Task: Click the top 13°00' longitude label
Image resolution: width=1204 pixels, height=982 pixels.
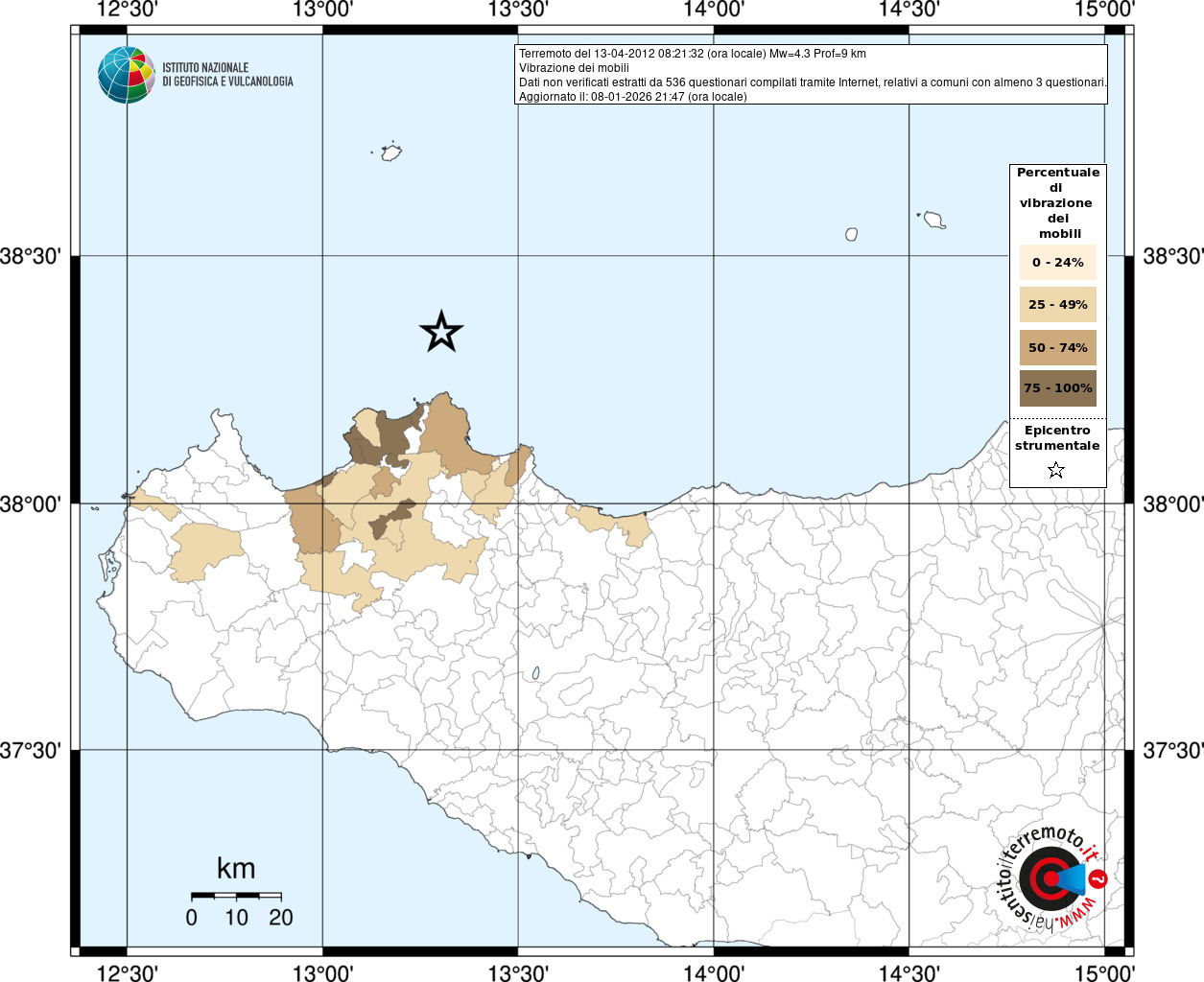Action: (323, 10)
